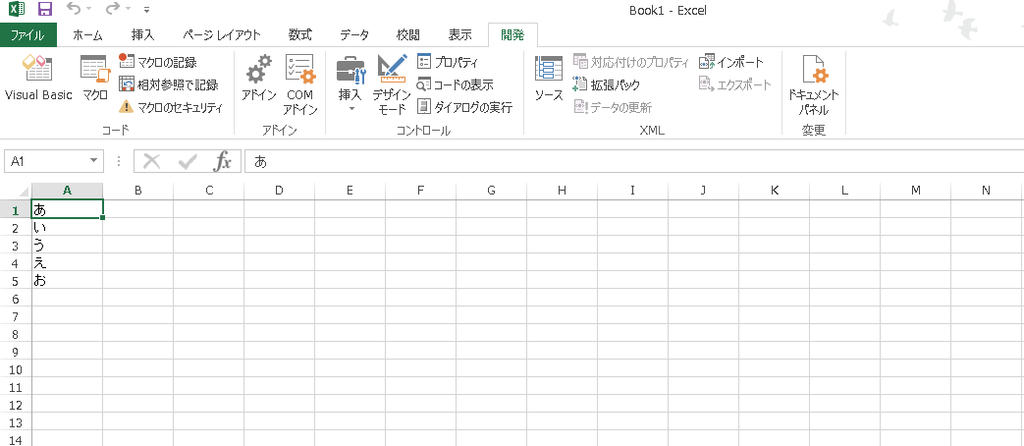Switch to the ページ レイアウト tab
The width and height of the screenshot is (1024, 446).
(x=221, y=35)
